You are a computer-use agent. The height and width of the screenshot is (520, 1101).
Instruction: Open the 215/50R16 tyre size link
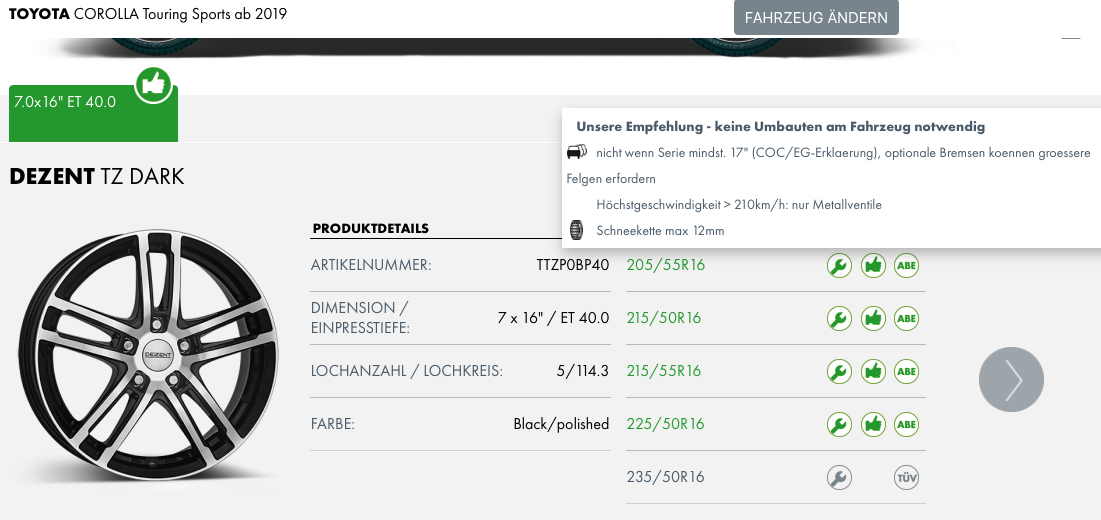[664, 319]
